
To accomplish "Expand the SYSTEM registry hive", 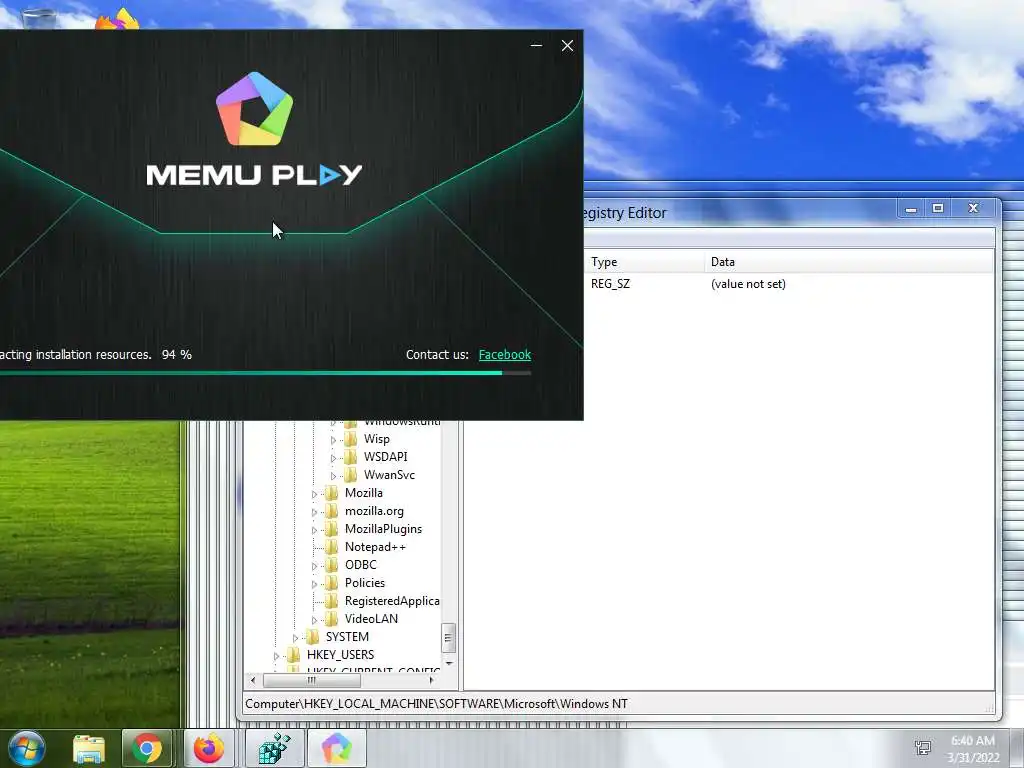I will [295, 637].
